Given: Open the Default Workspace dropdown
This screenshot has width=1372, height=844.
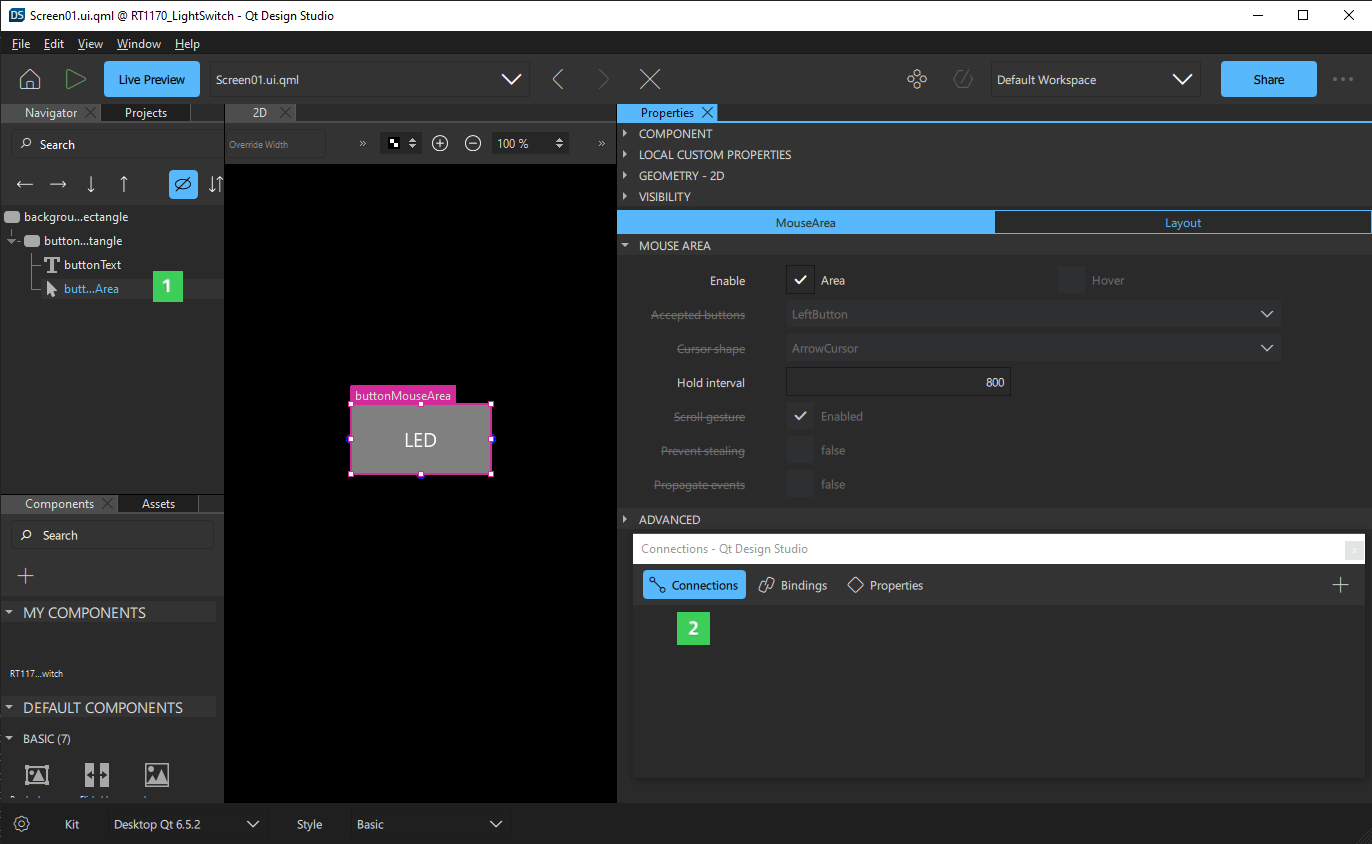Looking at the screenshot, I should coord(1095,79).
